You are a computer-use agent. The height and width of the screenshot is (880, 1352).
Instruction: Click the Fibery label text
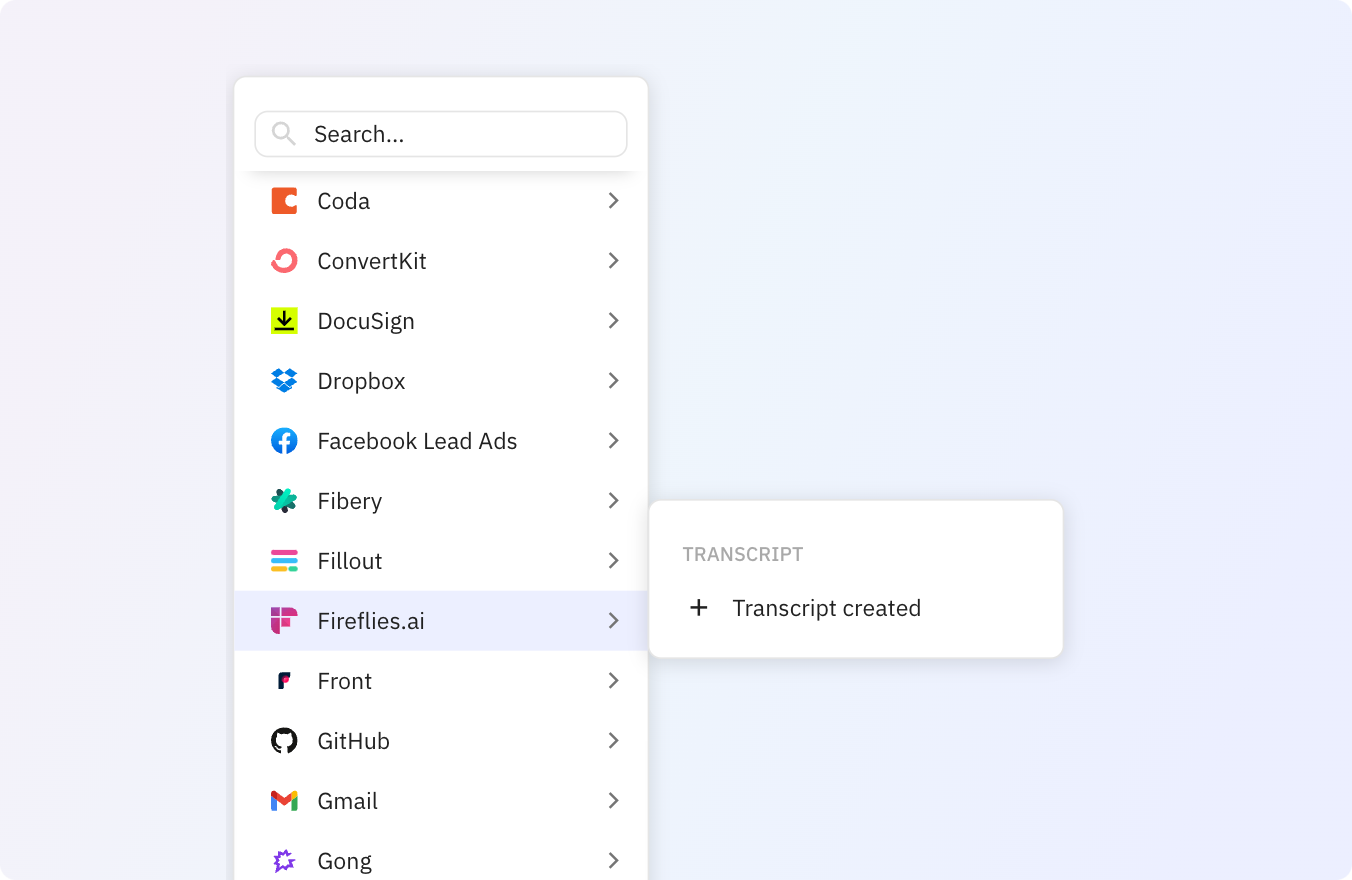pyautogui.click(x=350, y=501)
